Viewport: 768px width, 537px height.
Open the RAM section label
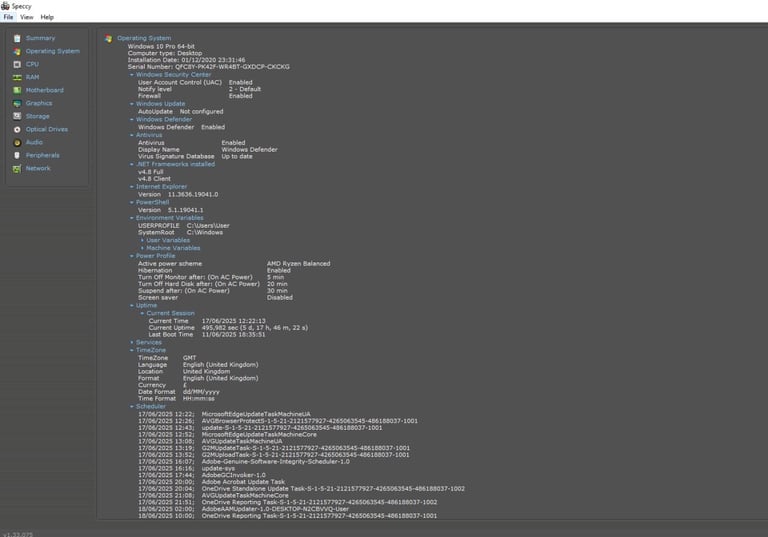click(x=32, y=77)
